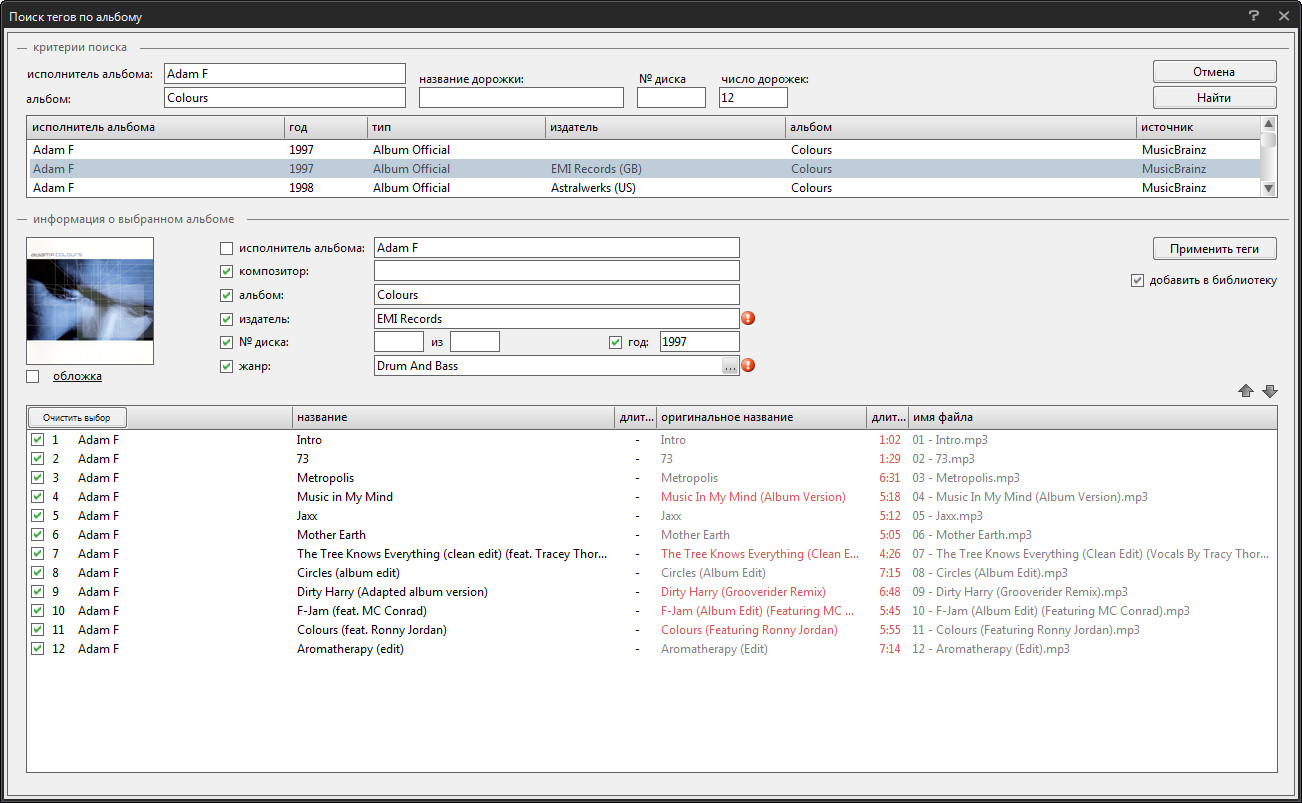Image resolution: width=1302 pixels, height=803 pixels.
Task: Toggle исполнитель альбома checkbox
Action: tap(226, 248)
